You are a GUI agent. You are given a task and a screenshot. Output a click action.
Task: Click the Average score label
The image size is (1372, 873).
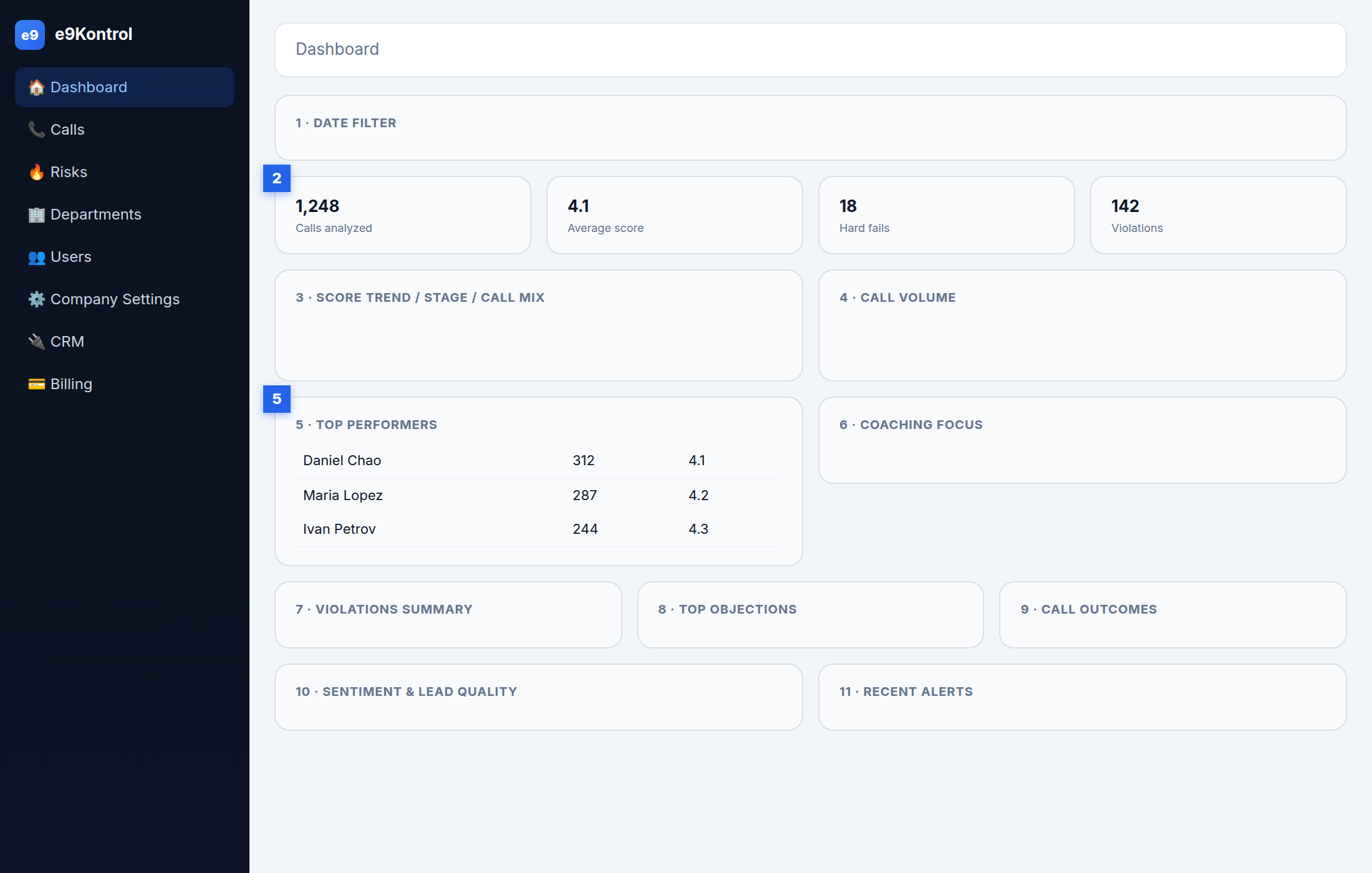[x=606, y=228]
